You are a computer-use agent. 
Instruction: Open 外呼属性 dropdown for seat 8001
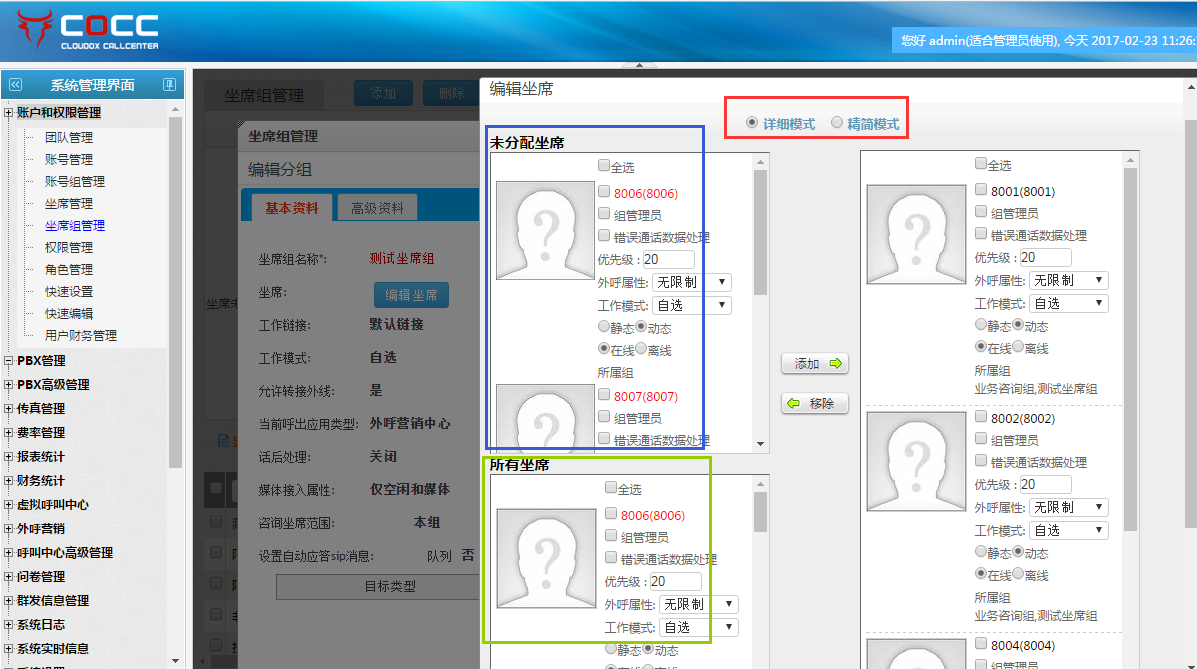tap(1069, 280)
